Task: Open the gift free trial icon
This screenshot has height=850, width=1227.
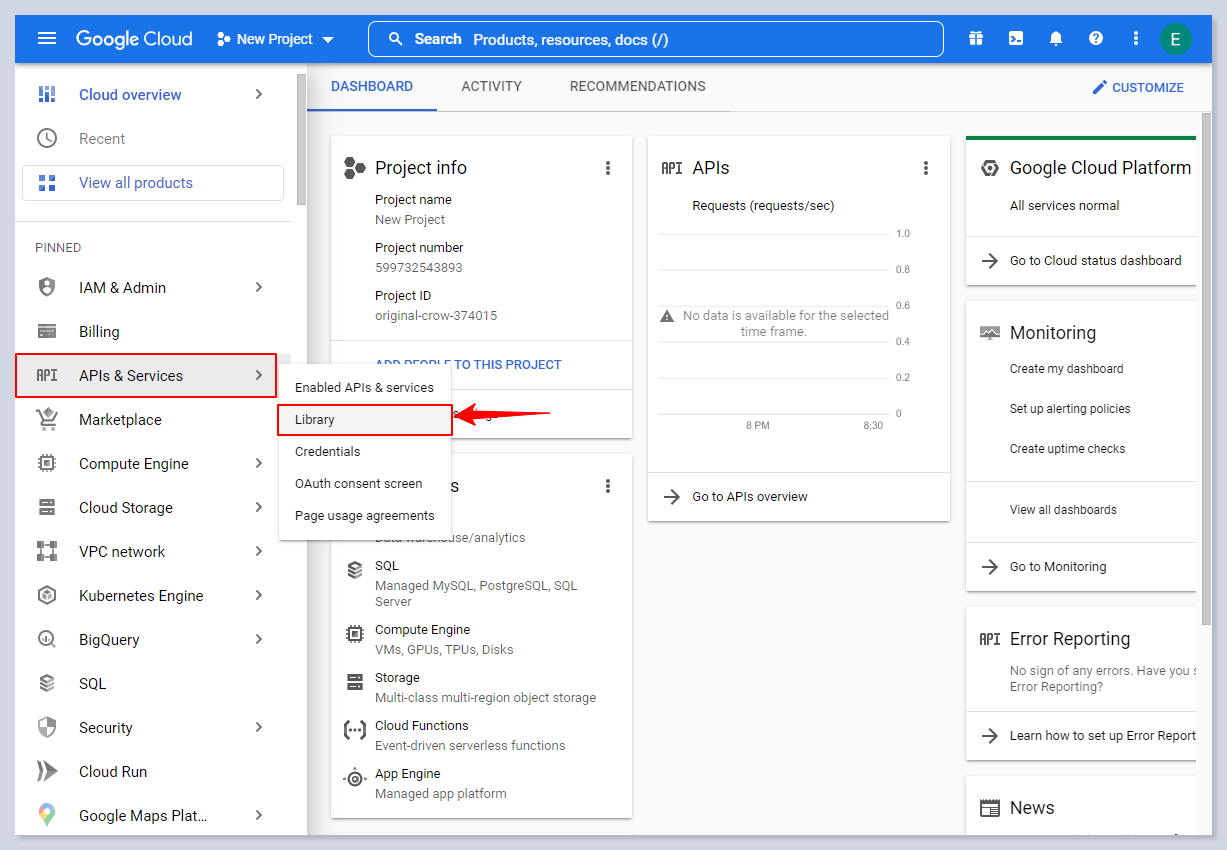Action: click(976, 39)
